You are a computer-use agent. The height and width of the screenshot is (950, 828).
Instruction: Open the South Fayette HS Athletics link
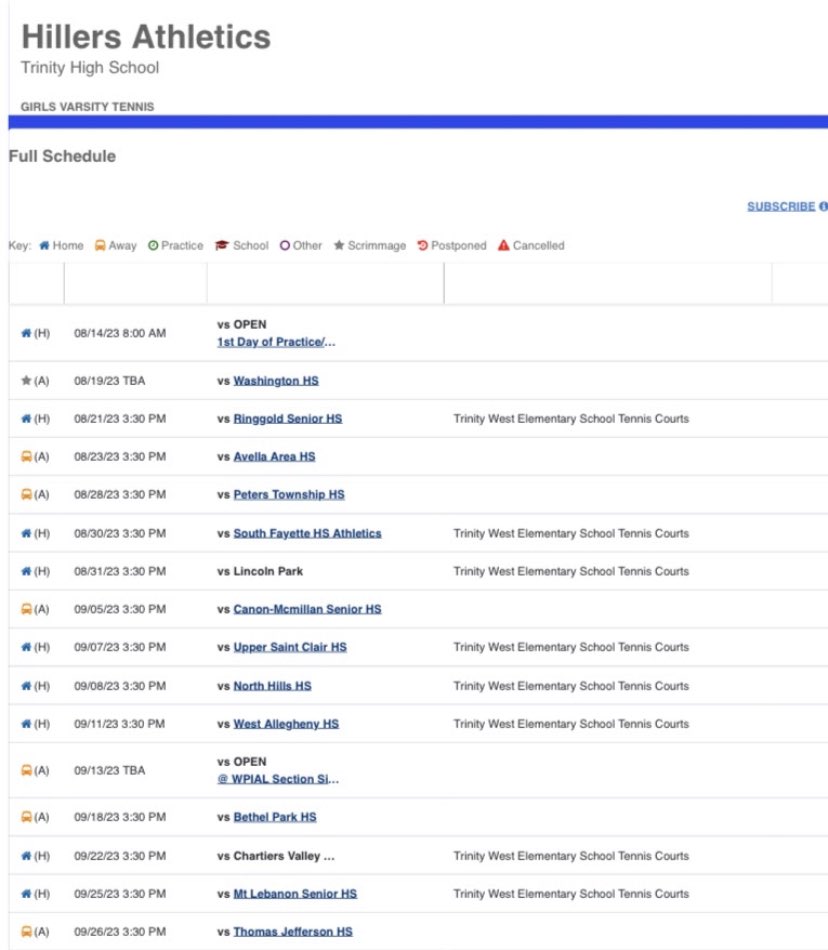(308, 533)
